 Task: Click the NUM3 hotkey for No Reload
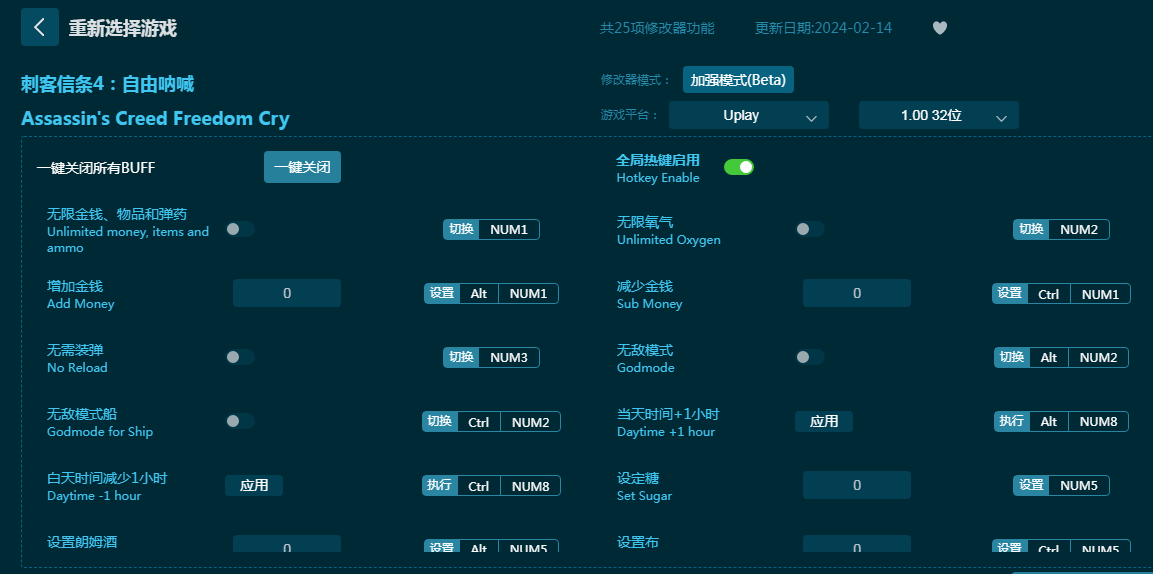[509, 357]
